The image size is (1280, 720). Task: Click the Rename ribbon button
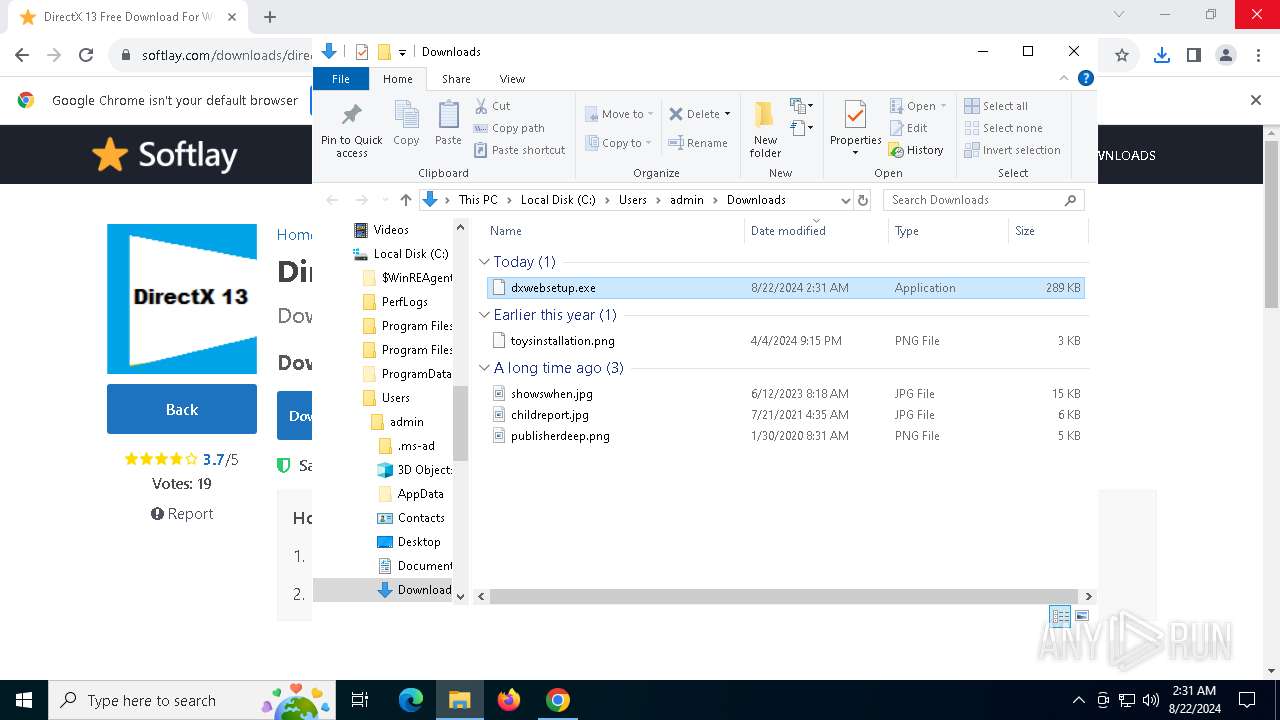click(698, 143)
